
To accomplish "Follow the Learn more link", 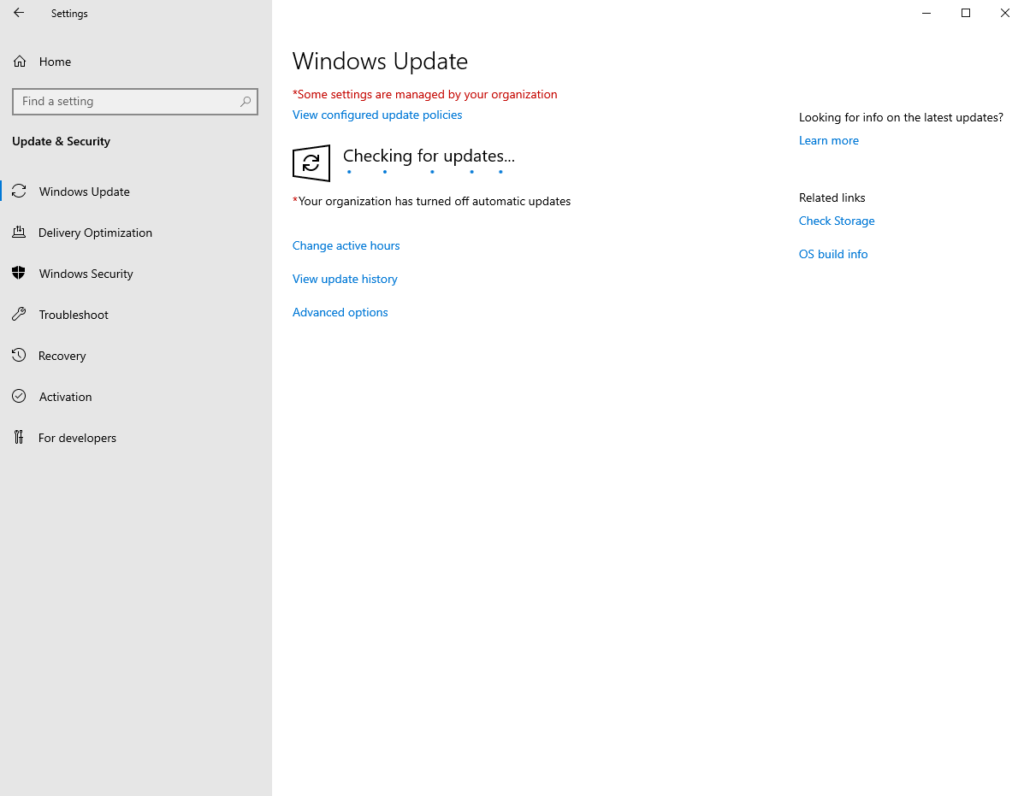I will tap(828, 141).
